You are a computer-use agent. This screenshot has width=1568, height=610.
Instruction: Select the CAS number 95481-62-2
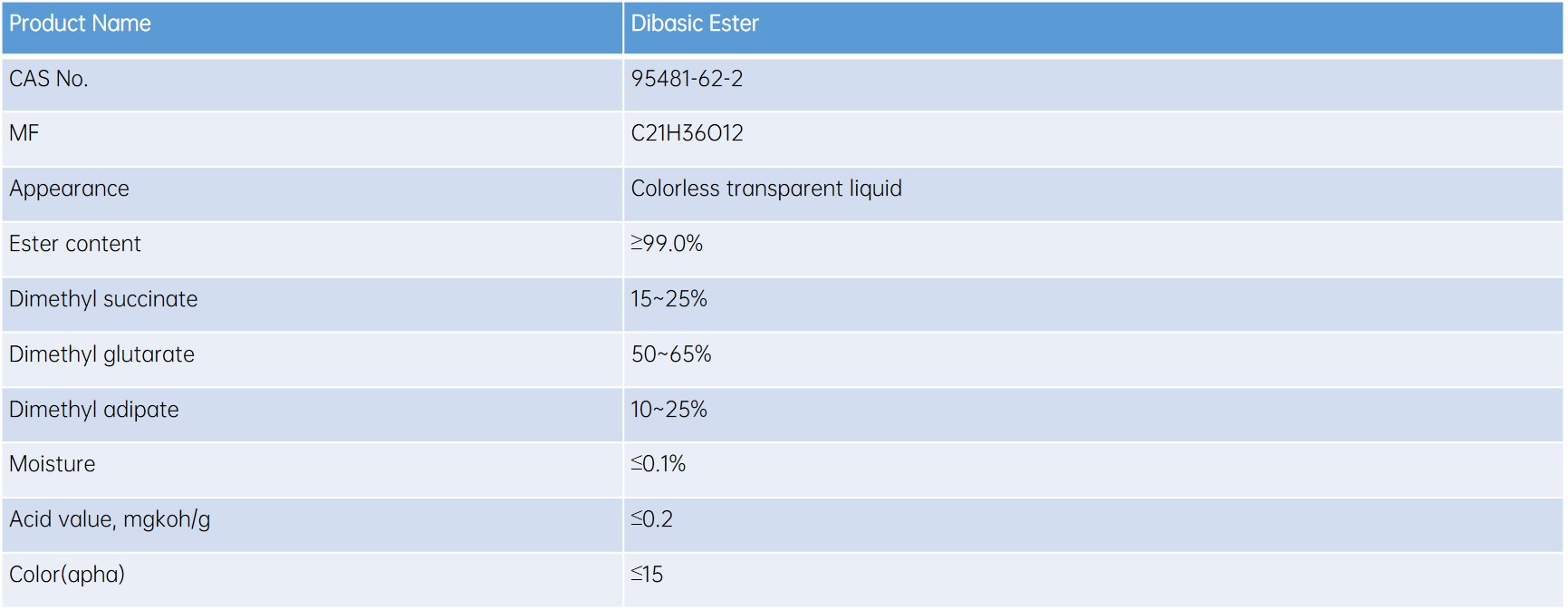(x=687, y=80)
